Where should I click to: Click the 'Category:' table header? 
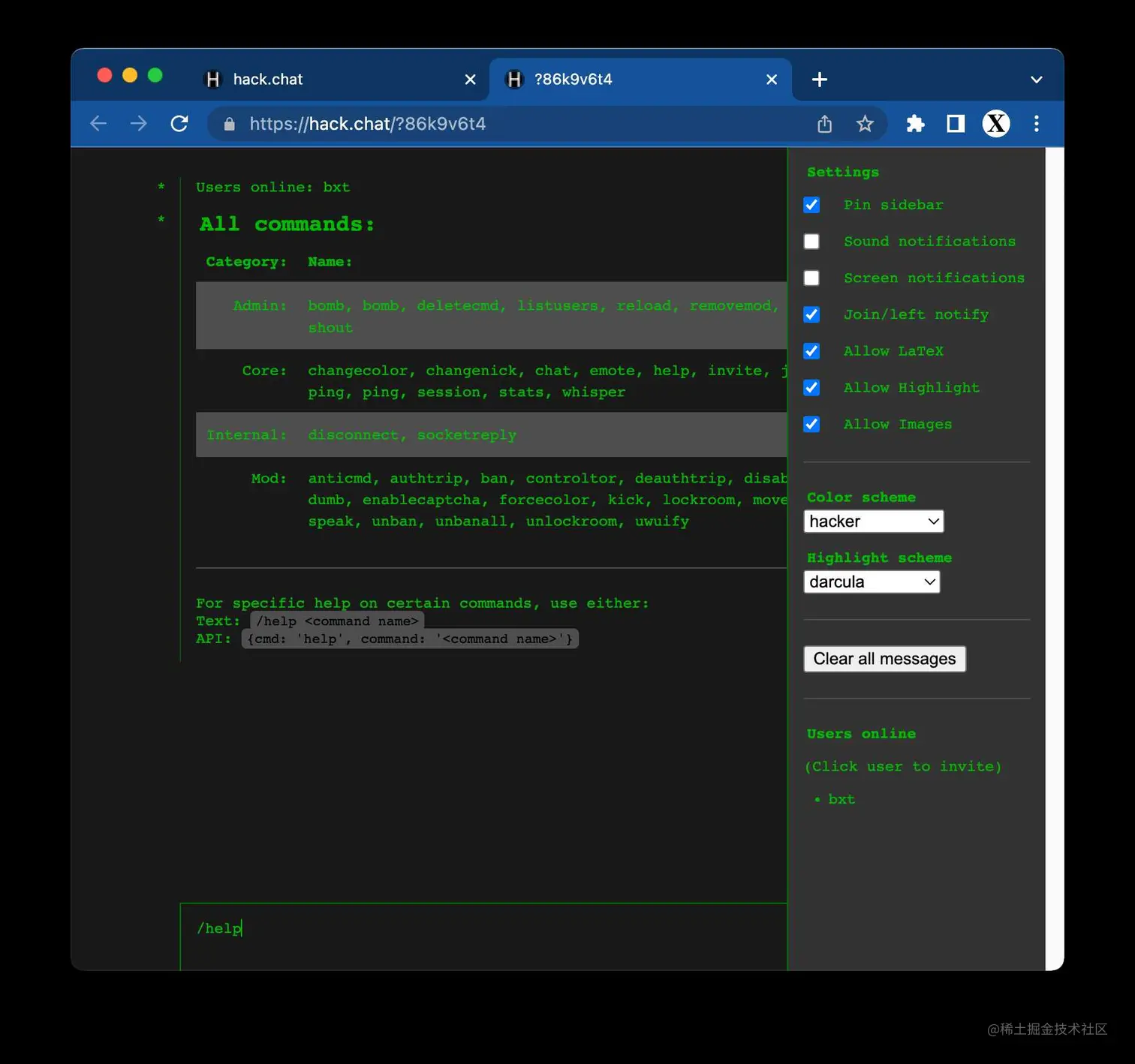pyautogui.click(x=246, y=262)
